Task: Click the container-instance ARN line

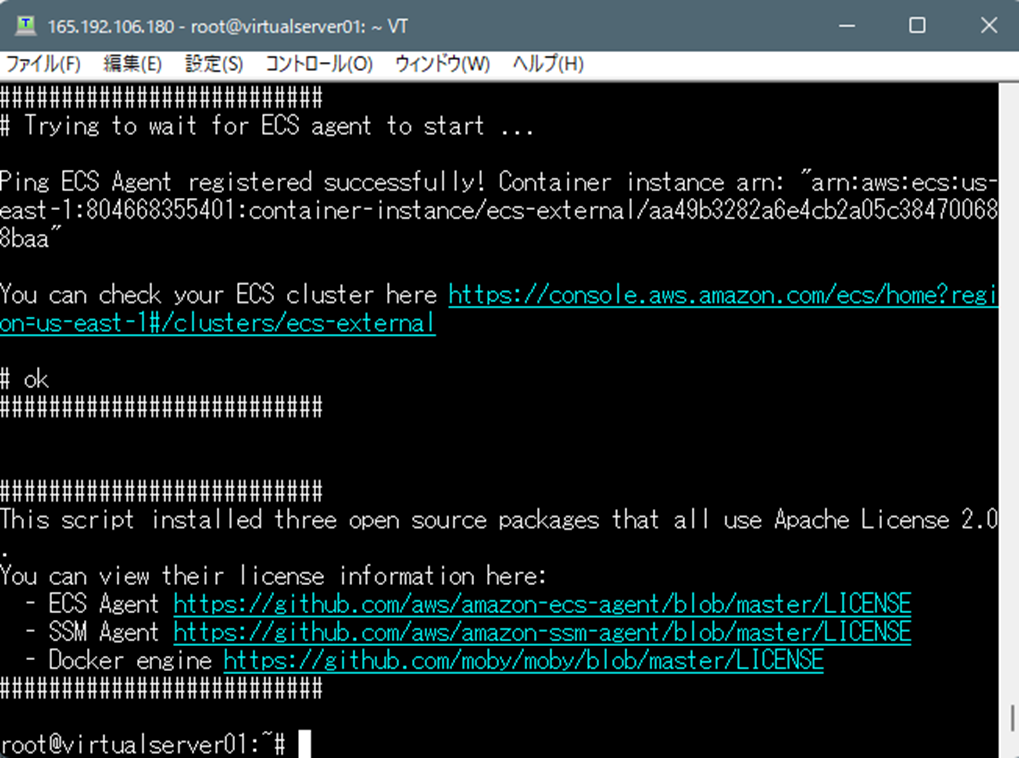Action: pyautogui.click(x=499, y=211)
